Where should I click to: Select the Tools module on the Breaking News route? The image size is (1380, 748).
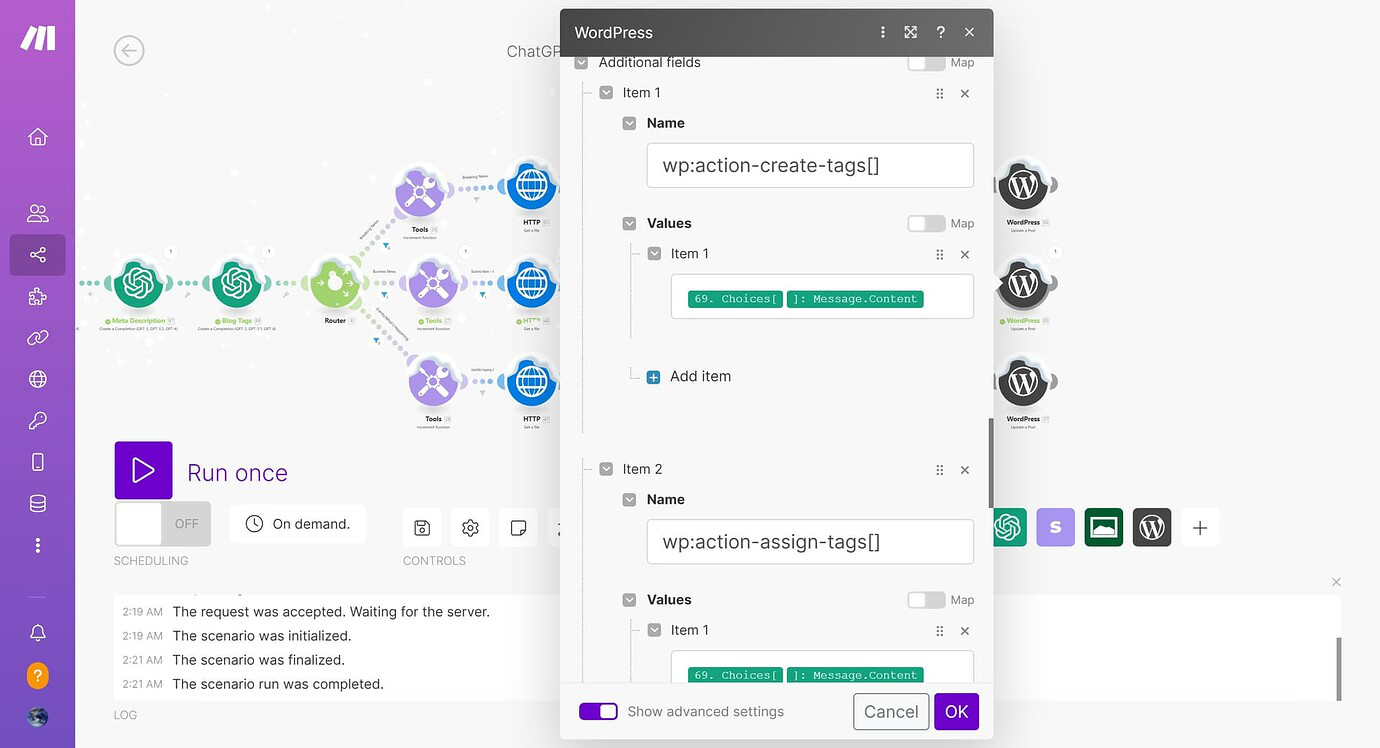click(421, 193)
